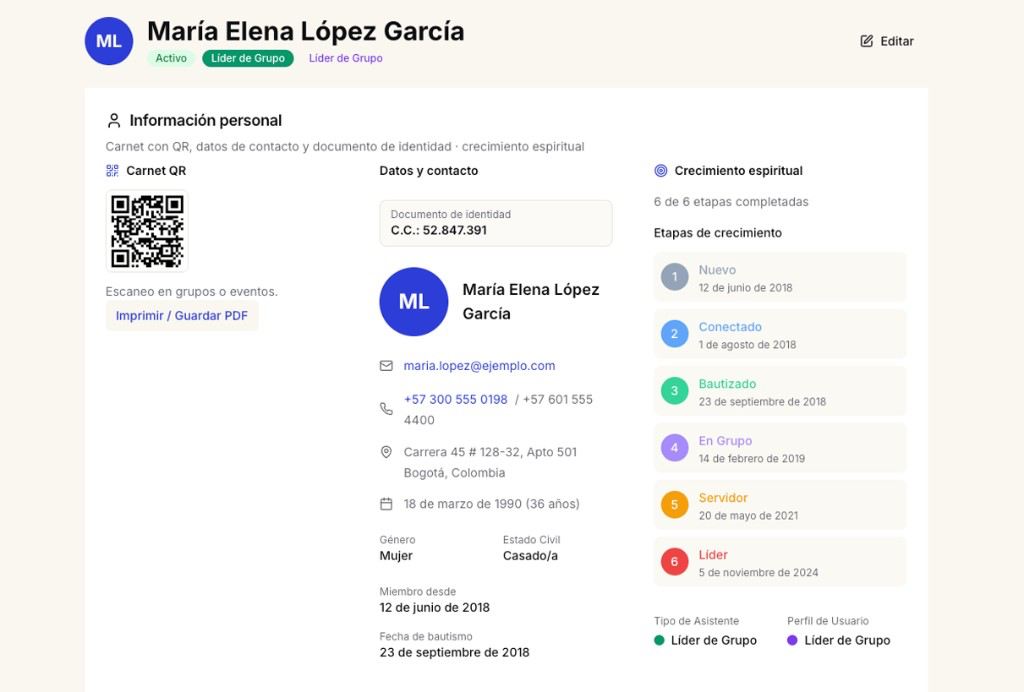Click stage number 3 circle for Bautizado
Viewport: 1024px width, 692px height.
[x=675, y=390]
